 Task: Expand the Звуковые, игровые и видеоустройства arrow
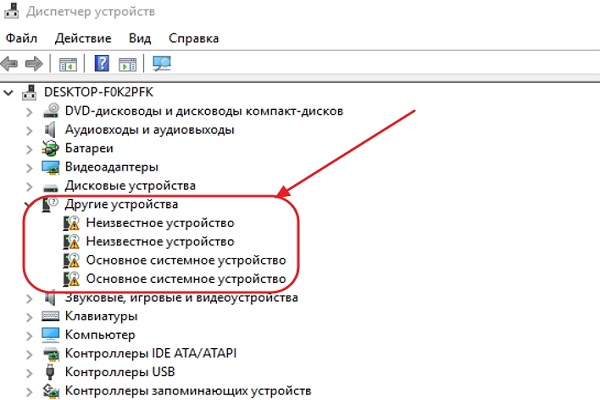29,299
